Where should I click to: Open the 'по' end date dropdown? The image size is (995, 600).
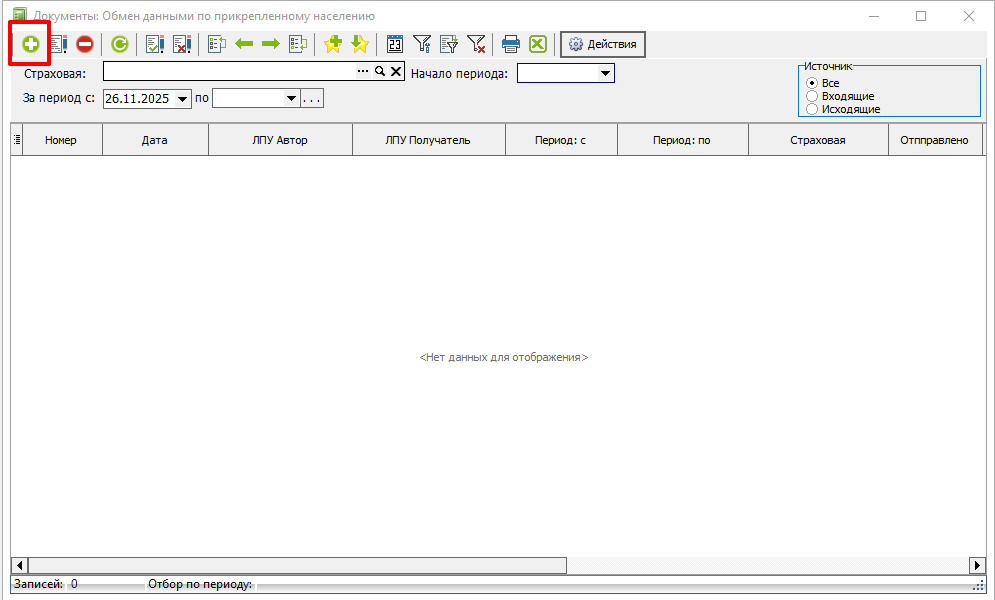[x=291, y=99]
